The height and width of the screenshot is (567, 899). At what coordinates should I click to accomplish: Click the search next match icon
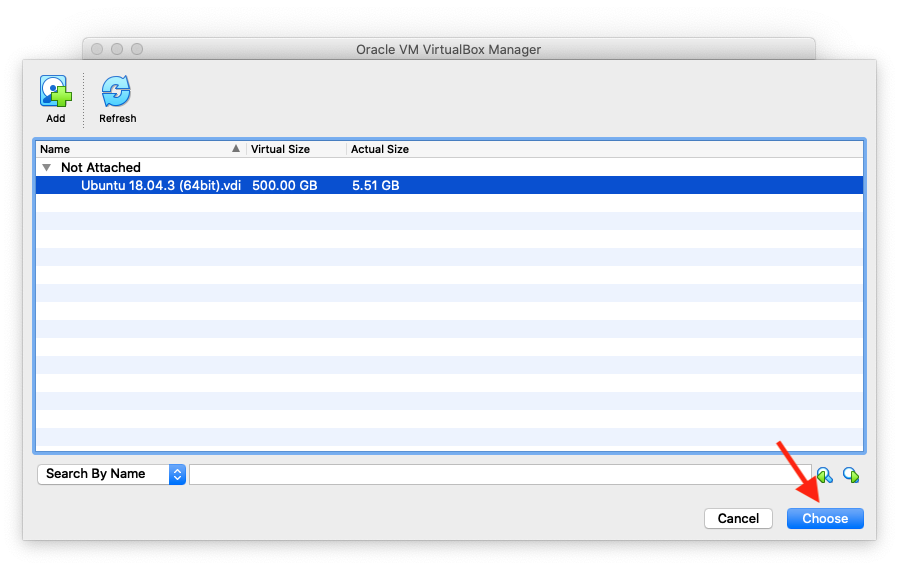coord(851,474)
